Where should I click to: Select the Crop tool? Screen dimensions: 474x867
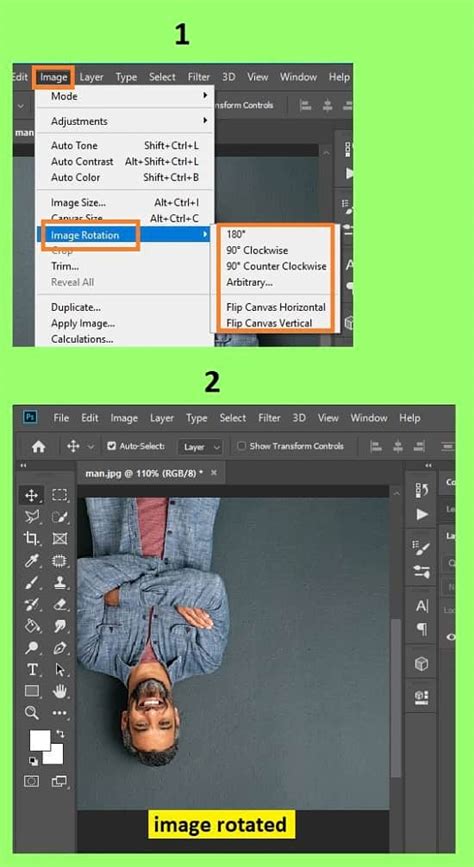pyautogui.click(x=32, y=539)
